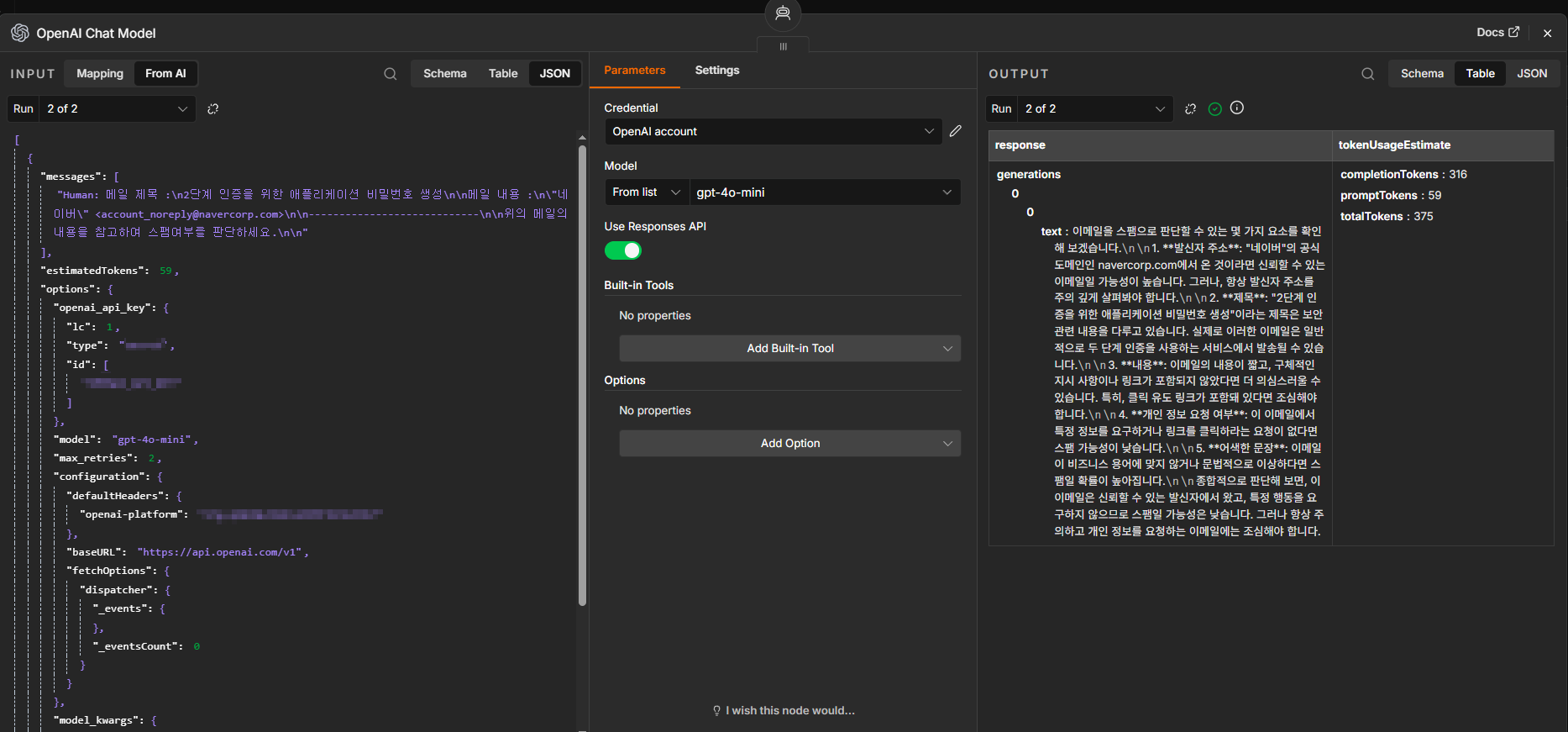Click the input JSON vertical scrollbar
1568x732 pixels.
(582, 376)
